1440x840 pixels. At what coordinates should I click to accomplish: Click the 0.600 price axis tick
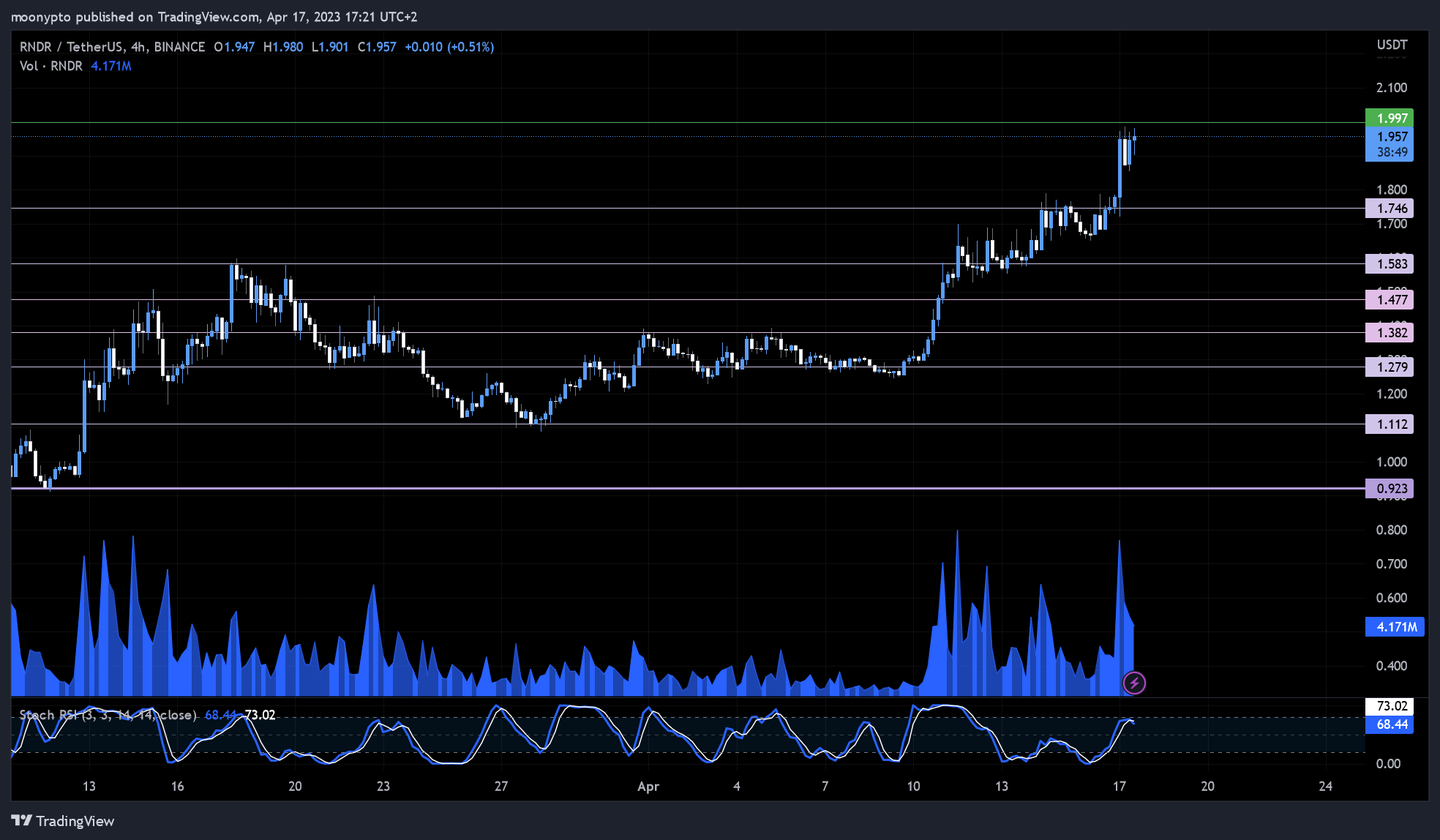click(1391, 598)
